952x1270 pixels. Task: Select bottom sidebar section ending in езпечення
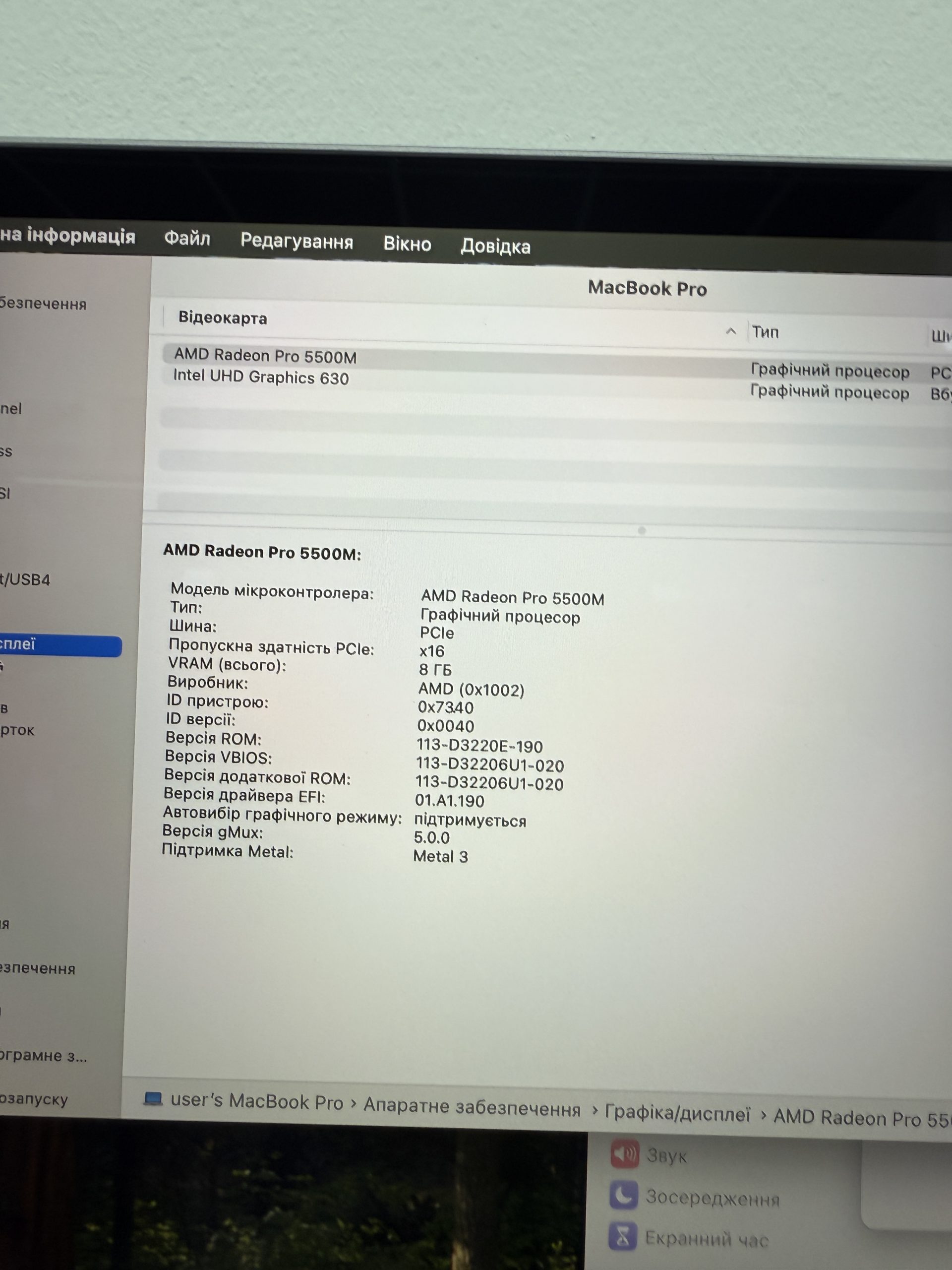tap(38, 968)
